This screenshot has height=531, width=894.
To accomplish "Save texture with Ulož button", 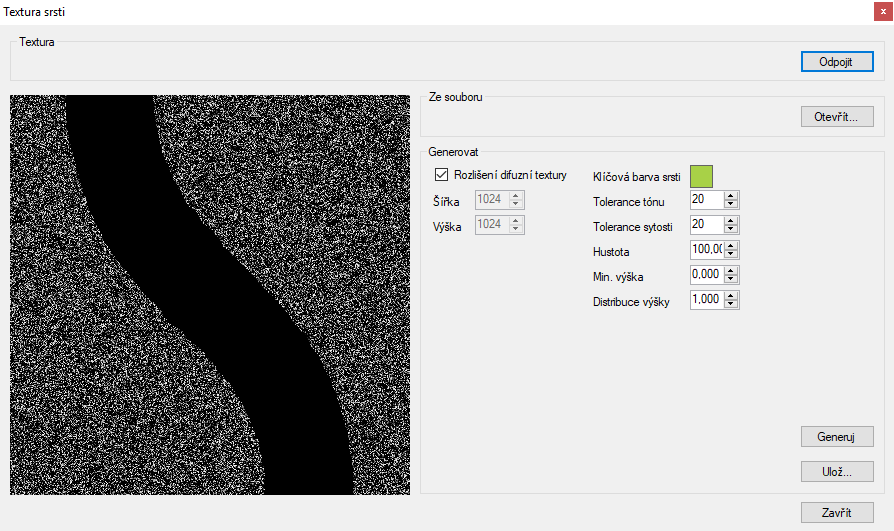I will 837,472.
